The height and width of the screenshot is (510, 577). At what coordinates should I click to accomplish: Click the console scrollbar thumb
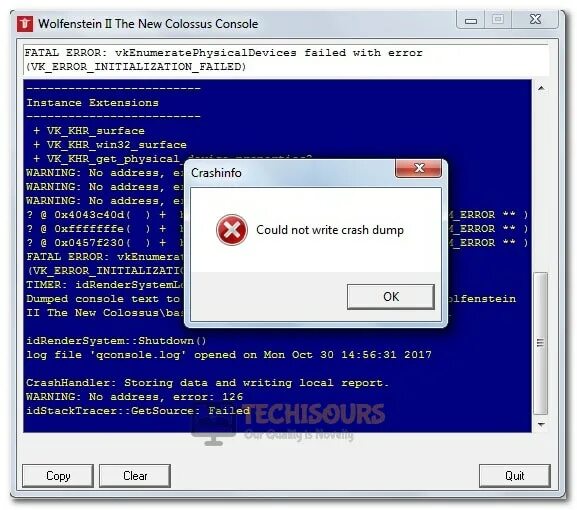click(x=541, y=343)
